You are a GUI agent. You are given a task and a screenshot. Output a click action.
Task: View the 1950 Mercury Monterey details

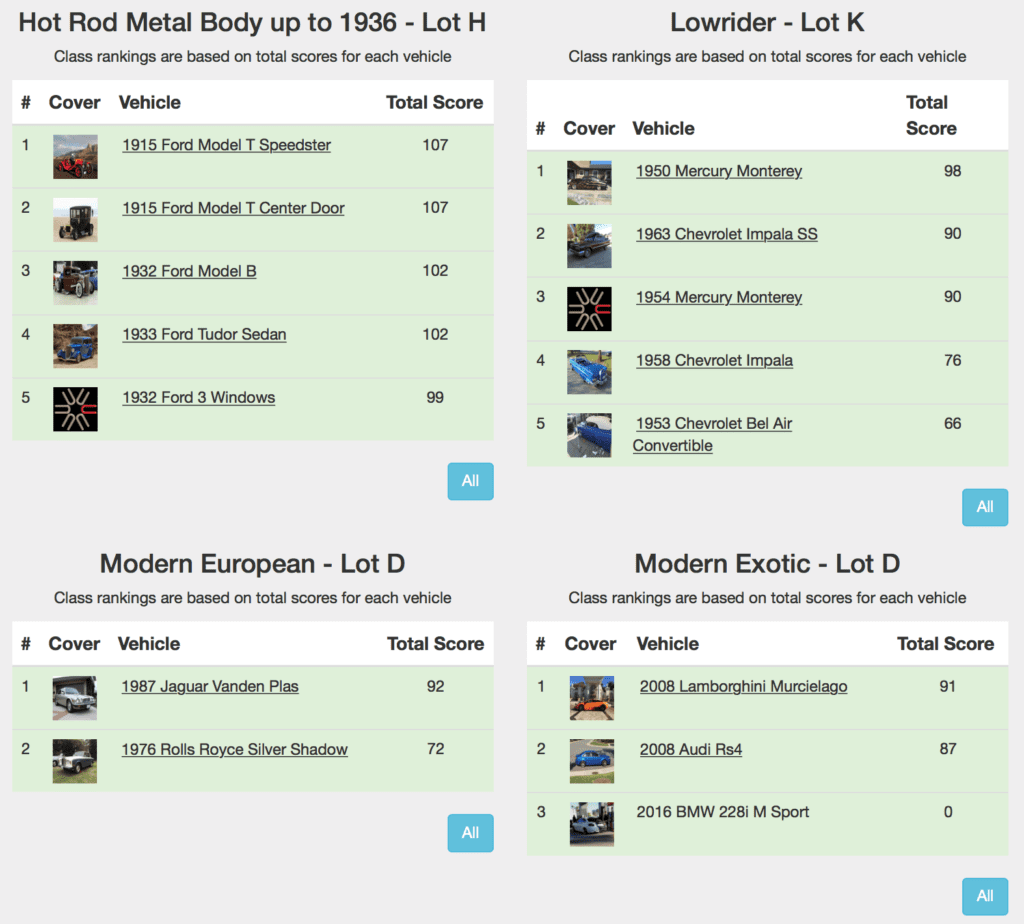tap(718, 171)
